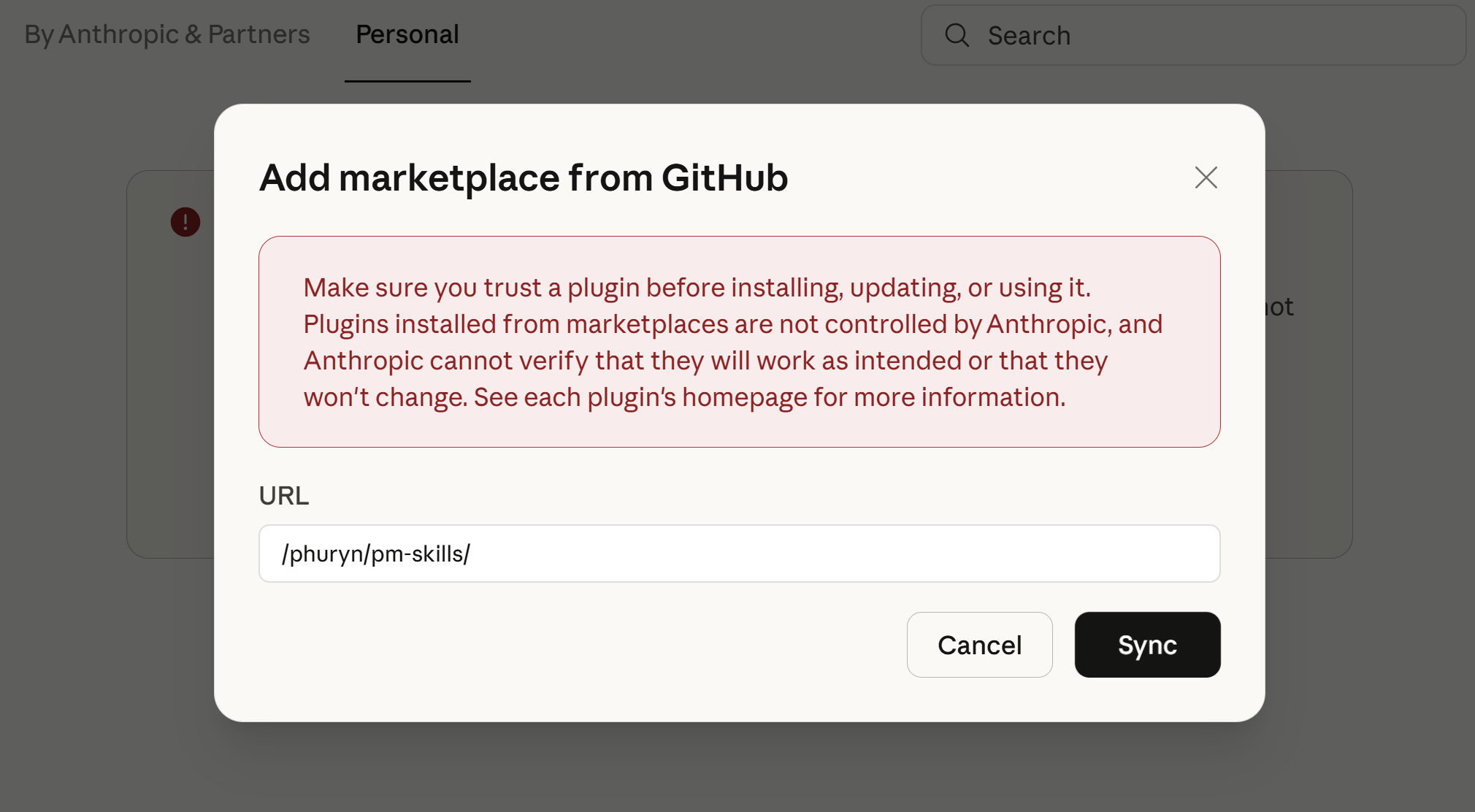Focus the Search field
The width and height of the screenshot is (1475, 812).
pos(1193,35)
